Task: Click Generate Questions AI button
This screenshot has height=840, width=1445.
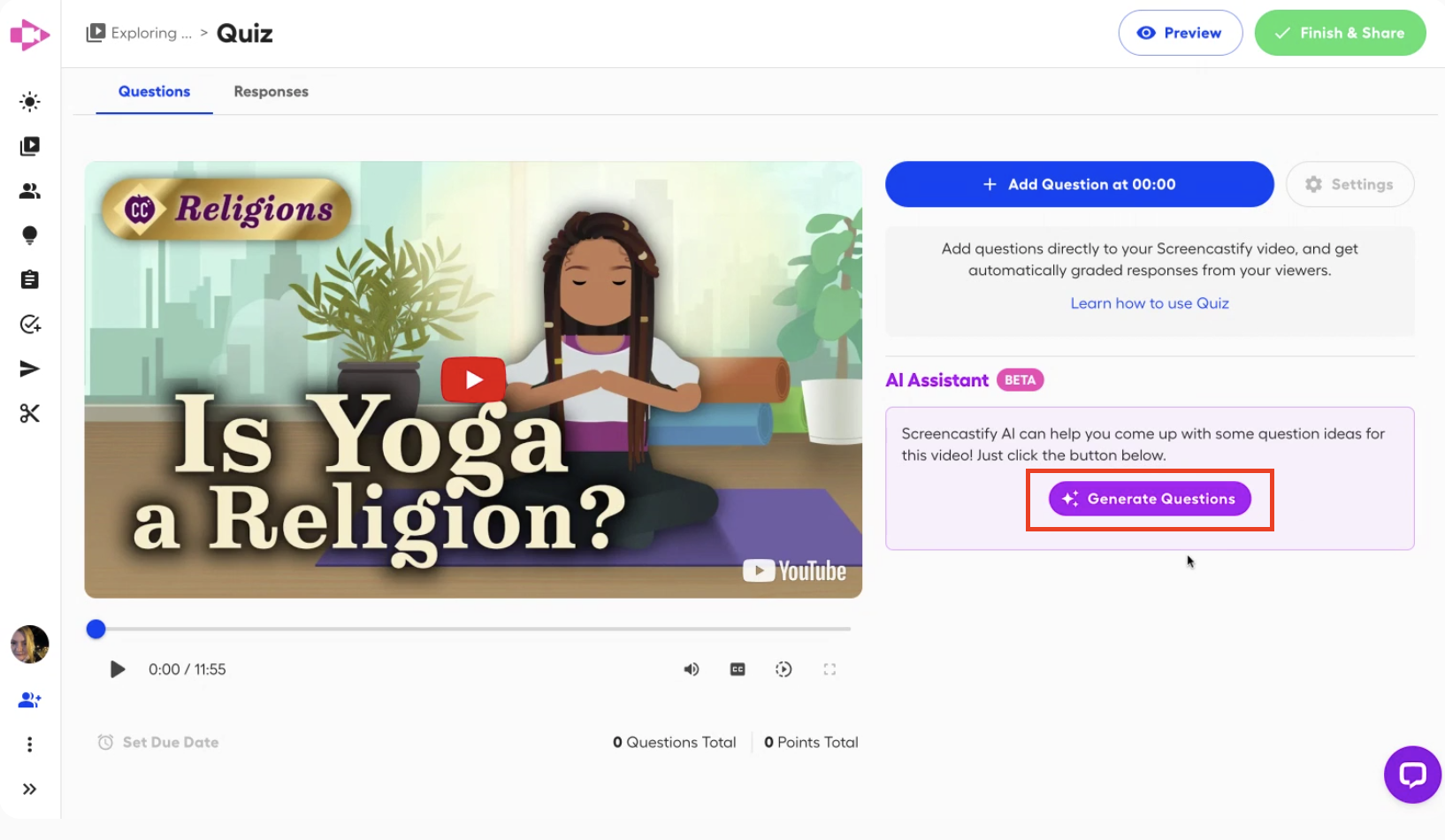Action: click(1150, 499)
